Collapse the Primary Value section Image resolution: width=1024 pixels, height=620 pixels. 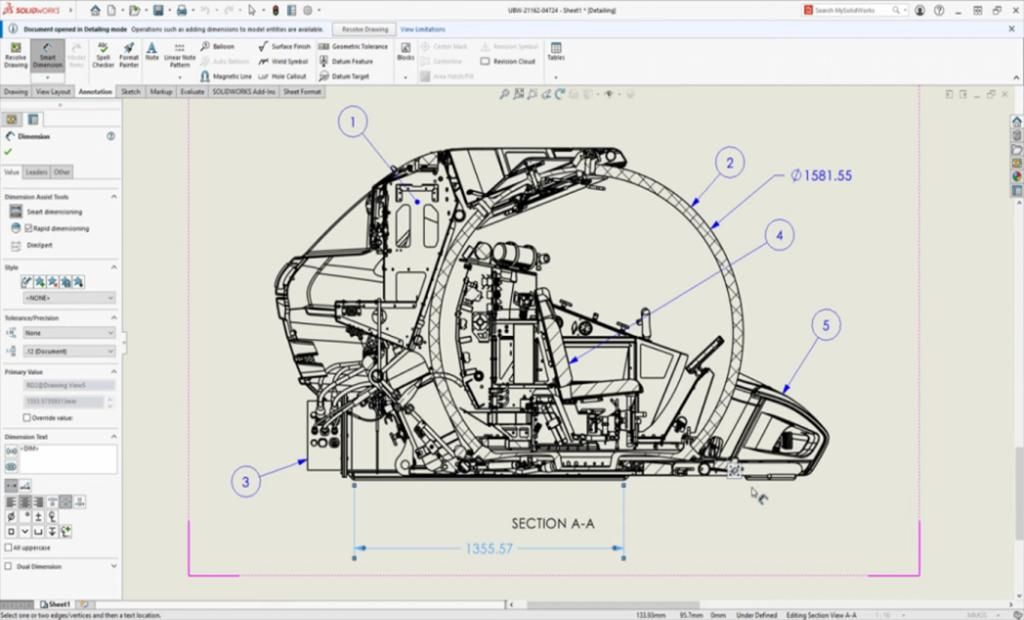[114, 372]
